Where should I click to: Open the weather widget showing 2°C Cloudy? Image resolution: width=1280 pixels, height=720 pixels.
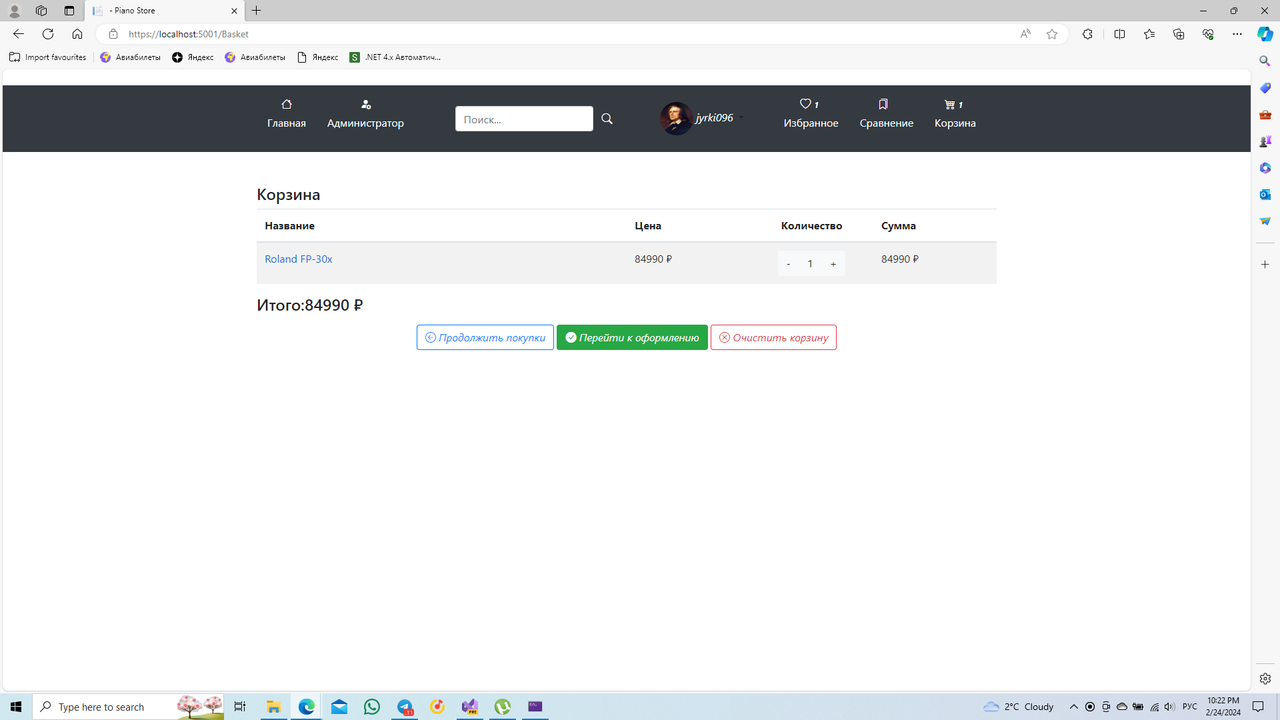coord(1019,707)
